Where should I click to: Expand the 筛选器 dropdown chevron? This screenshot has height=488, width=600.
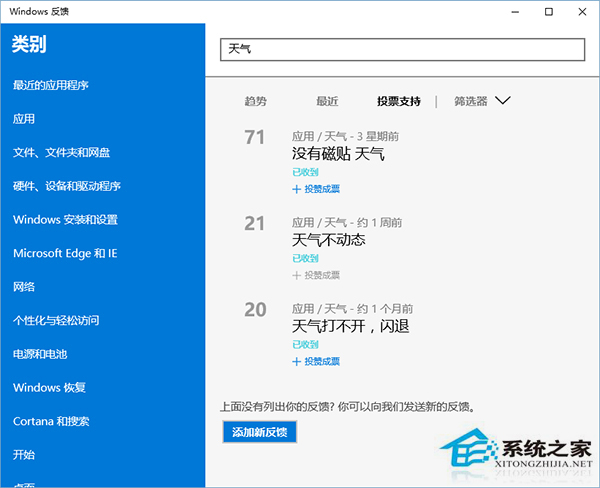(503, 101)
